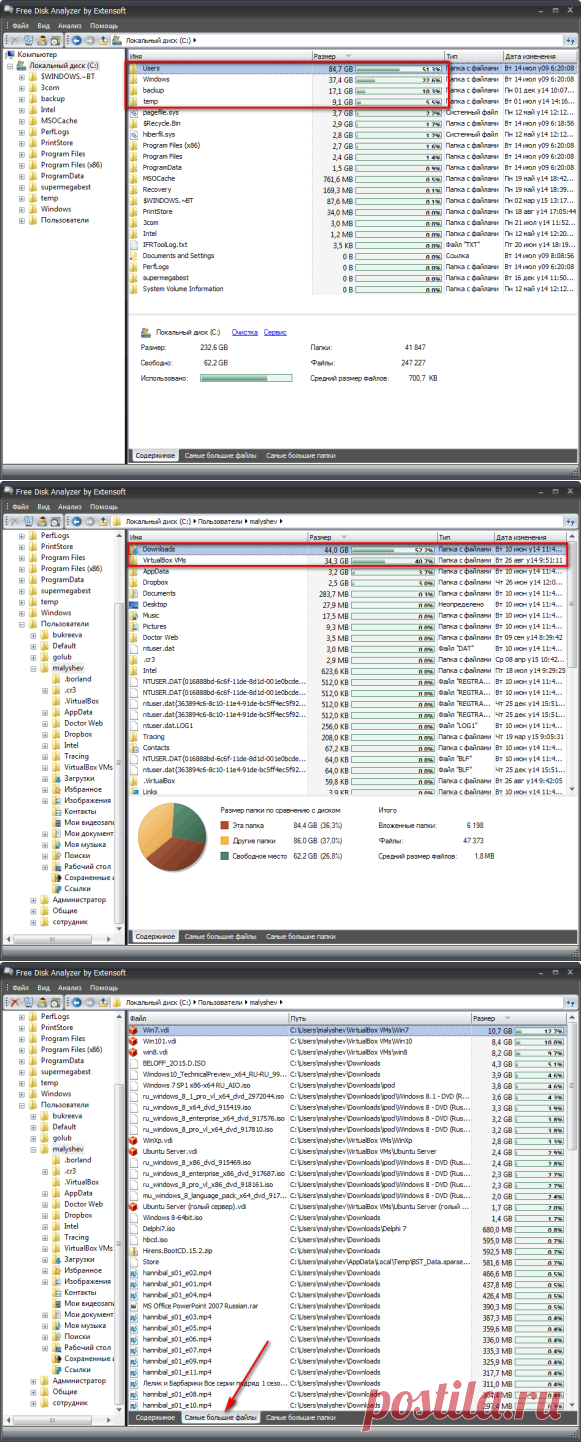Image resolution: width=581 pixels, height=1442 pixels.
Task: Switch to Содержимое tab in bottom window
Action: (155, 1417)
